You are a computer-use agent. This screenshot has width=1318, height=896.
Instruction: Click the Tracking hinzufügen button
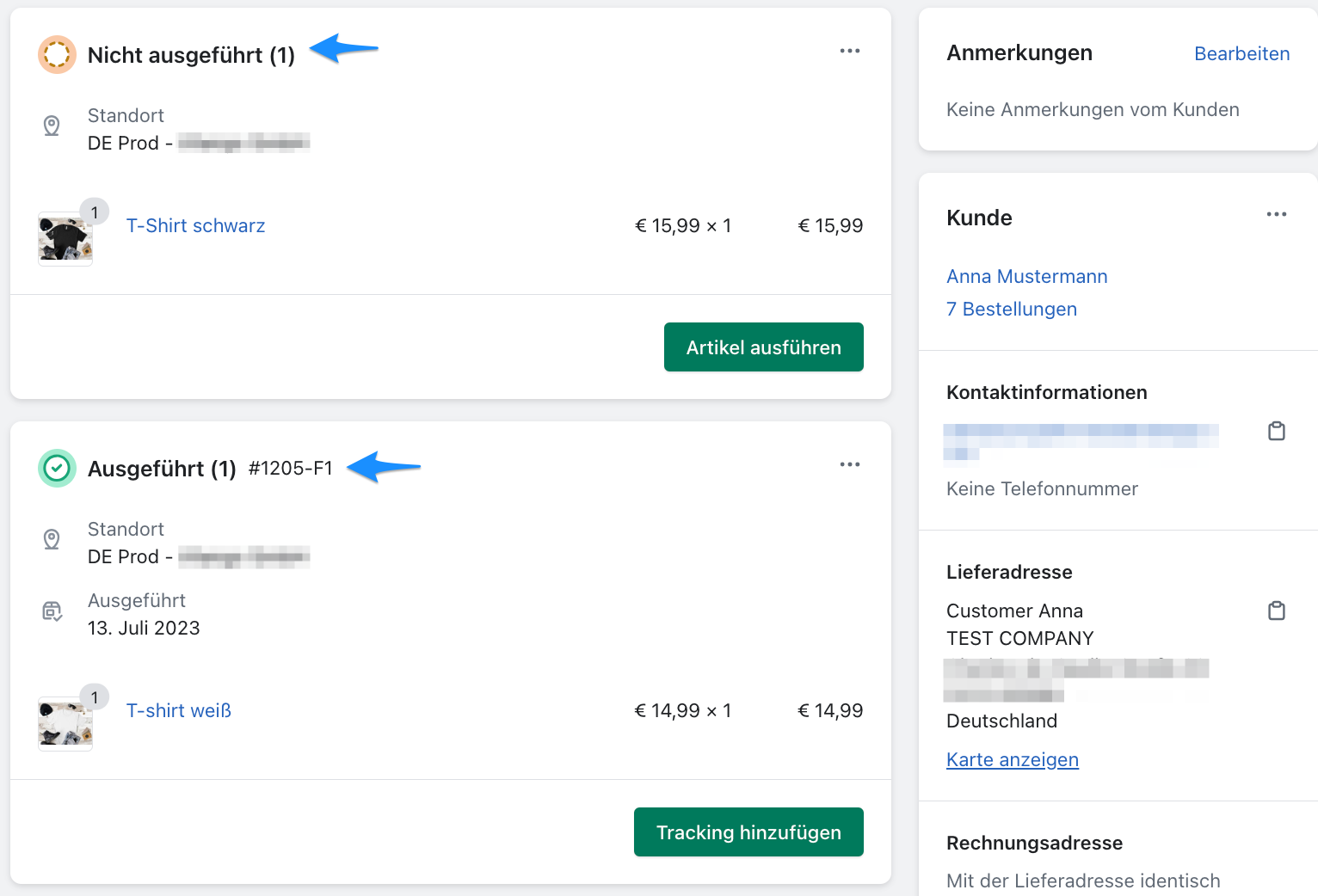[748, 832]
